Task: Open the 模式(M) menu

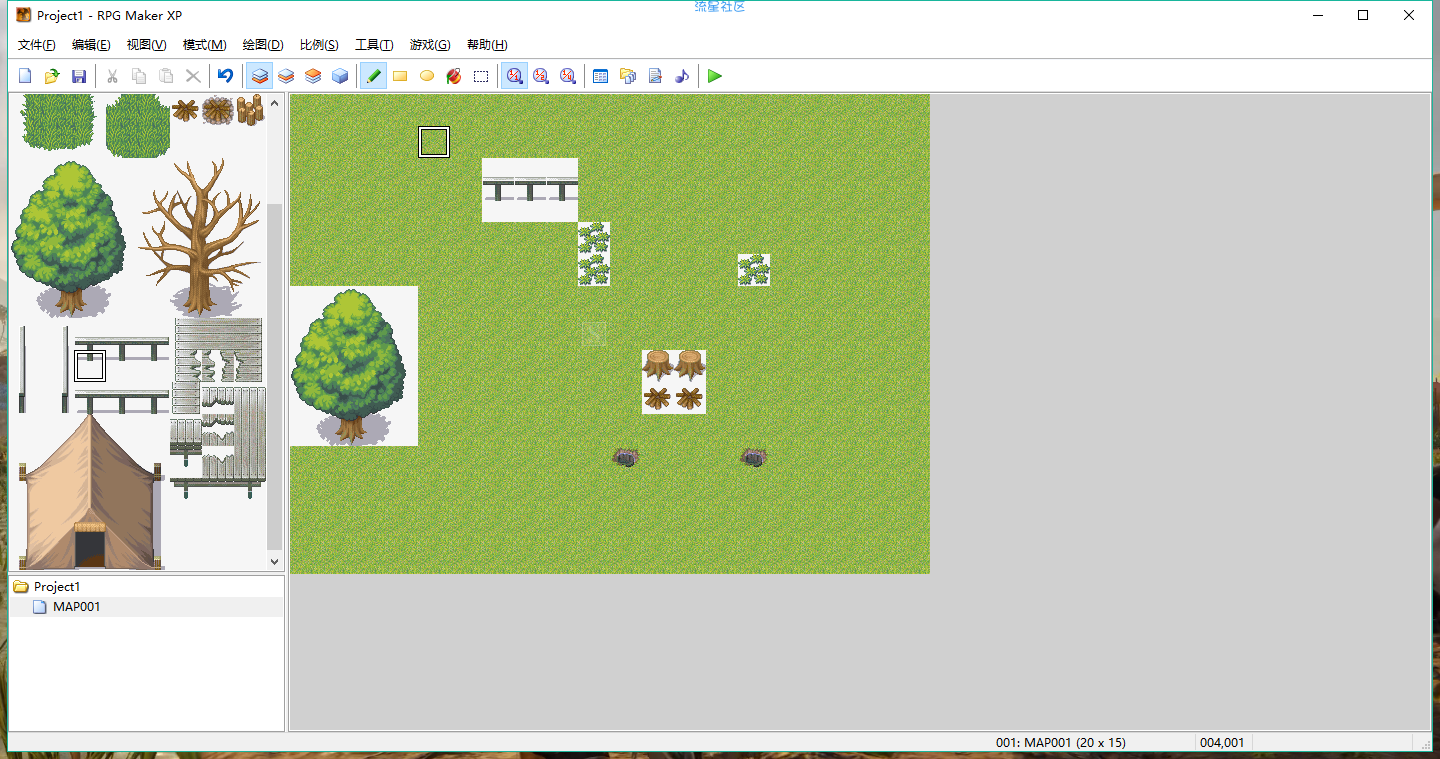Action: click(x=204, y=45)
